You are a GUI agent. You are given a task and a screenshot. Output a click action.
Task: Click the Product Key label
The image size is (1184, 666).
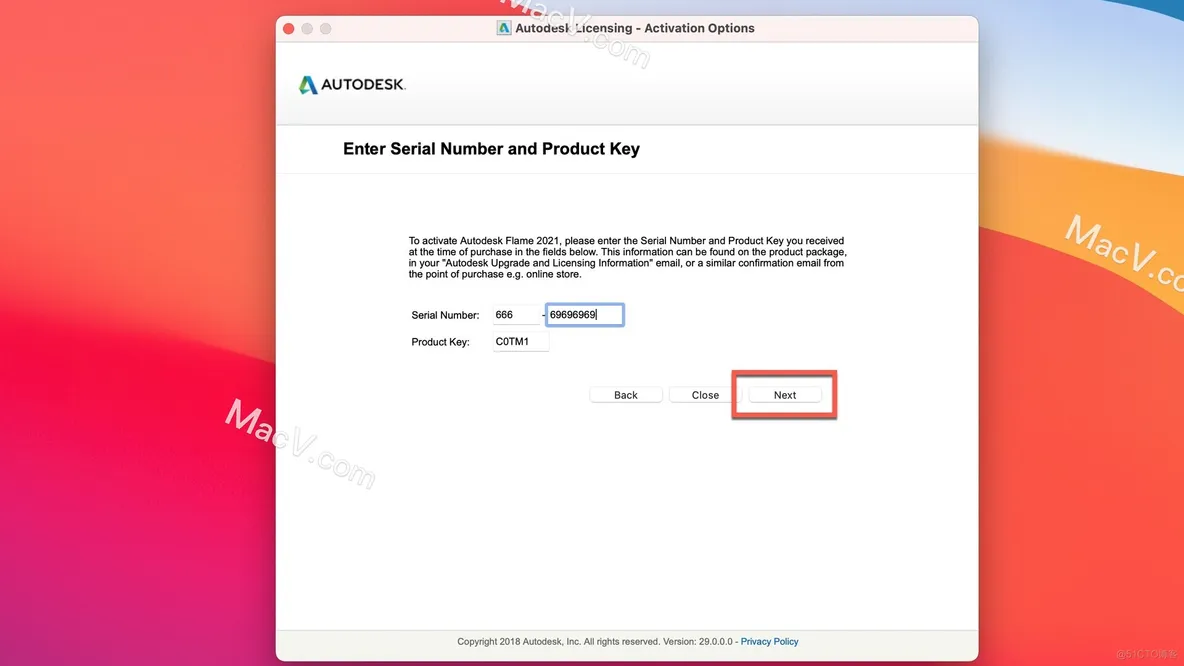[x=440, y=342]
